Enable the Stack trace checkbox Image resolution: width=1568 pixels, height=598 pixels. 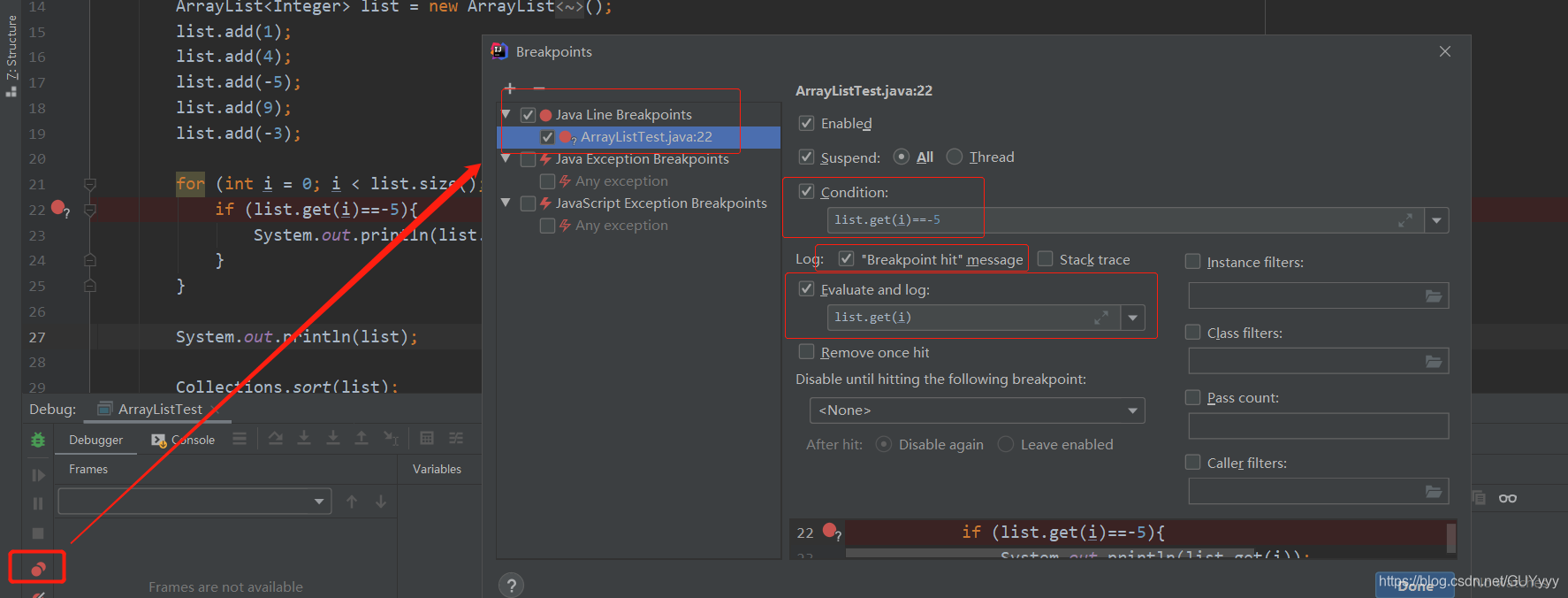coord(1046,258)
